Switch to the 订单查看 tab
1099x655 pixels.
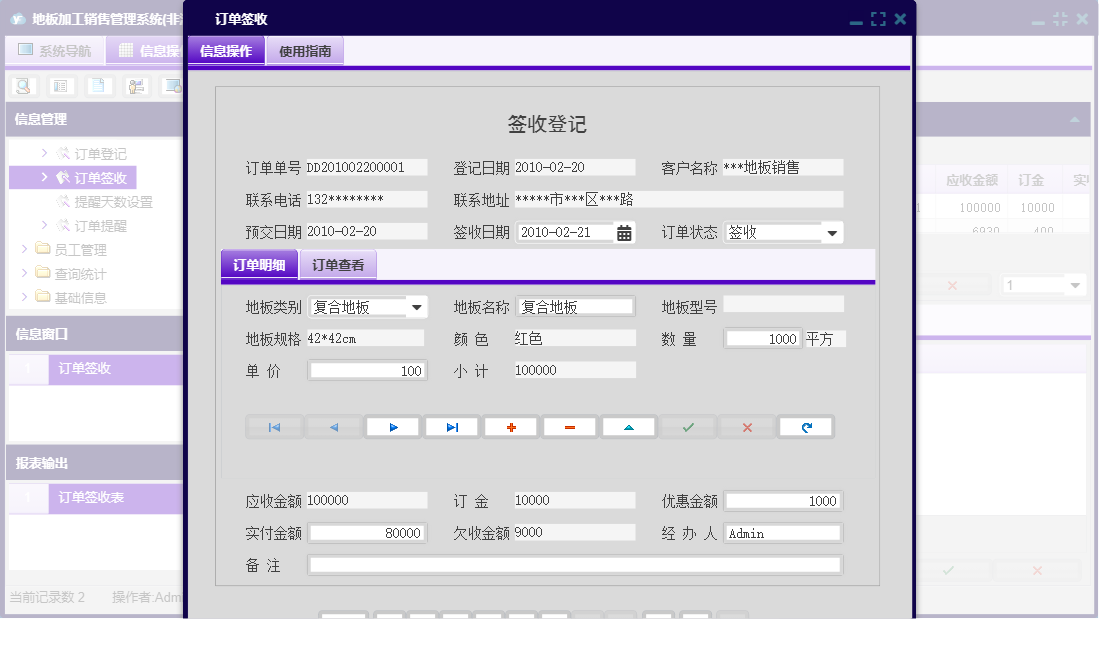(338, 265)
